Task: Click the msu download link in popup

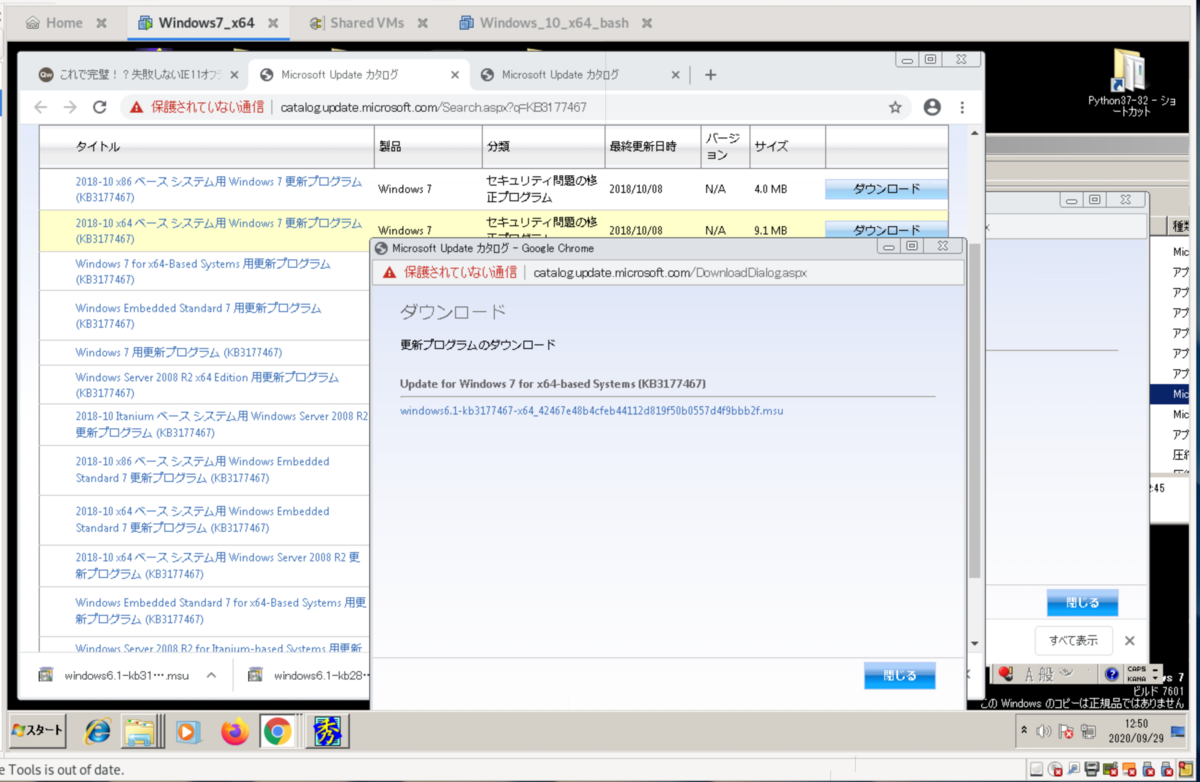Action: click(591, 410)
